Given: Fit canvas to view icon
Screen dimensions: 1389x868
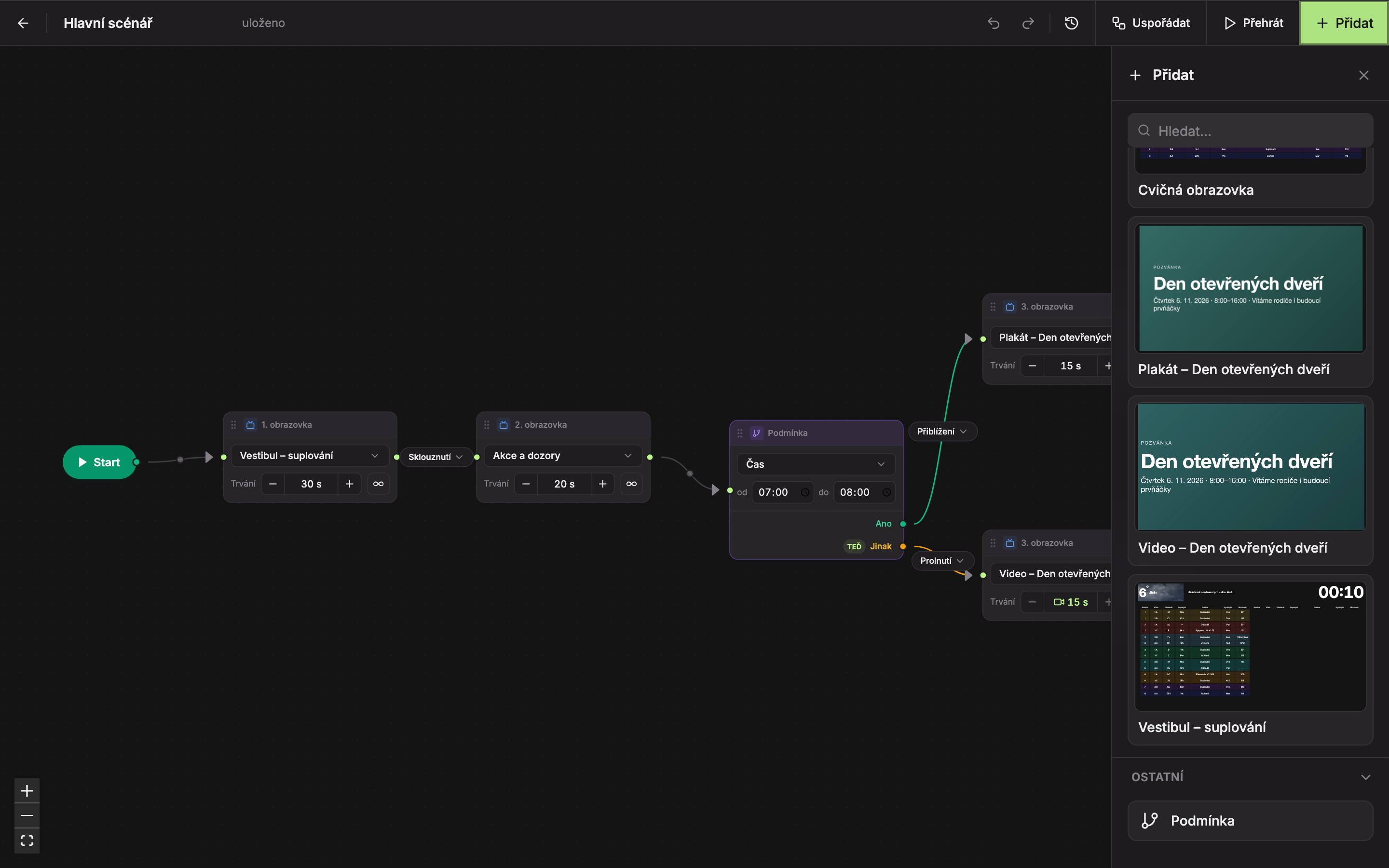Looking at the screenshot, I should (x=27, y=841).
